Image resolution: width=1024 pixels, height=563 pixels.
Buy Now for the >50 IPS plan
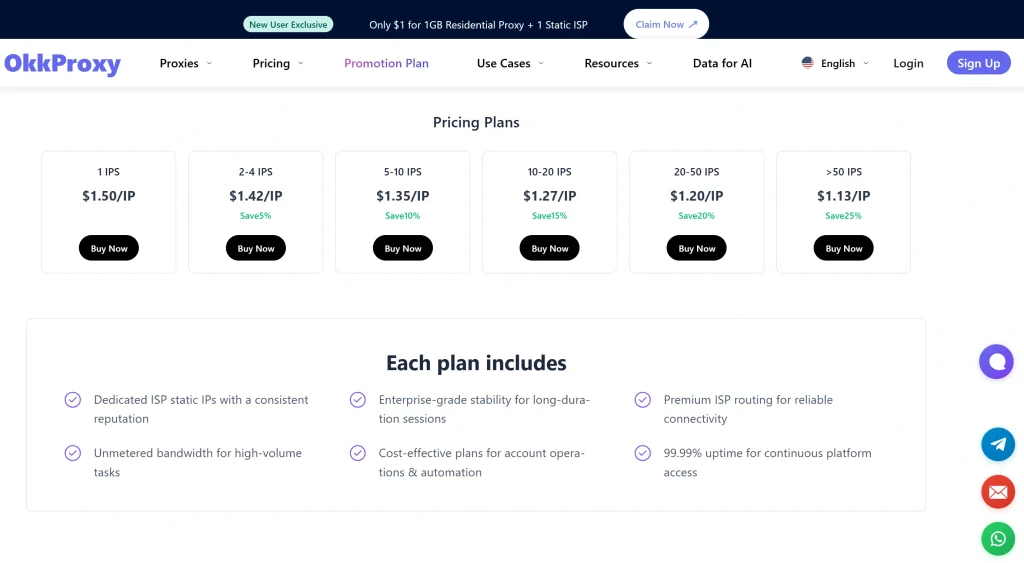tap(844, 248)
